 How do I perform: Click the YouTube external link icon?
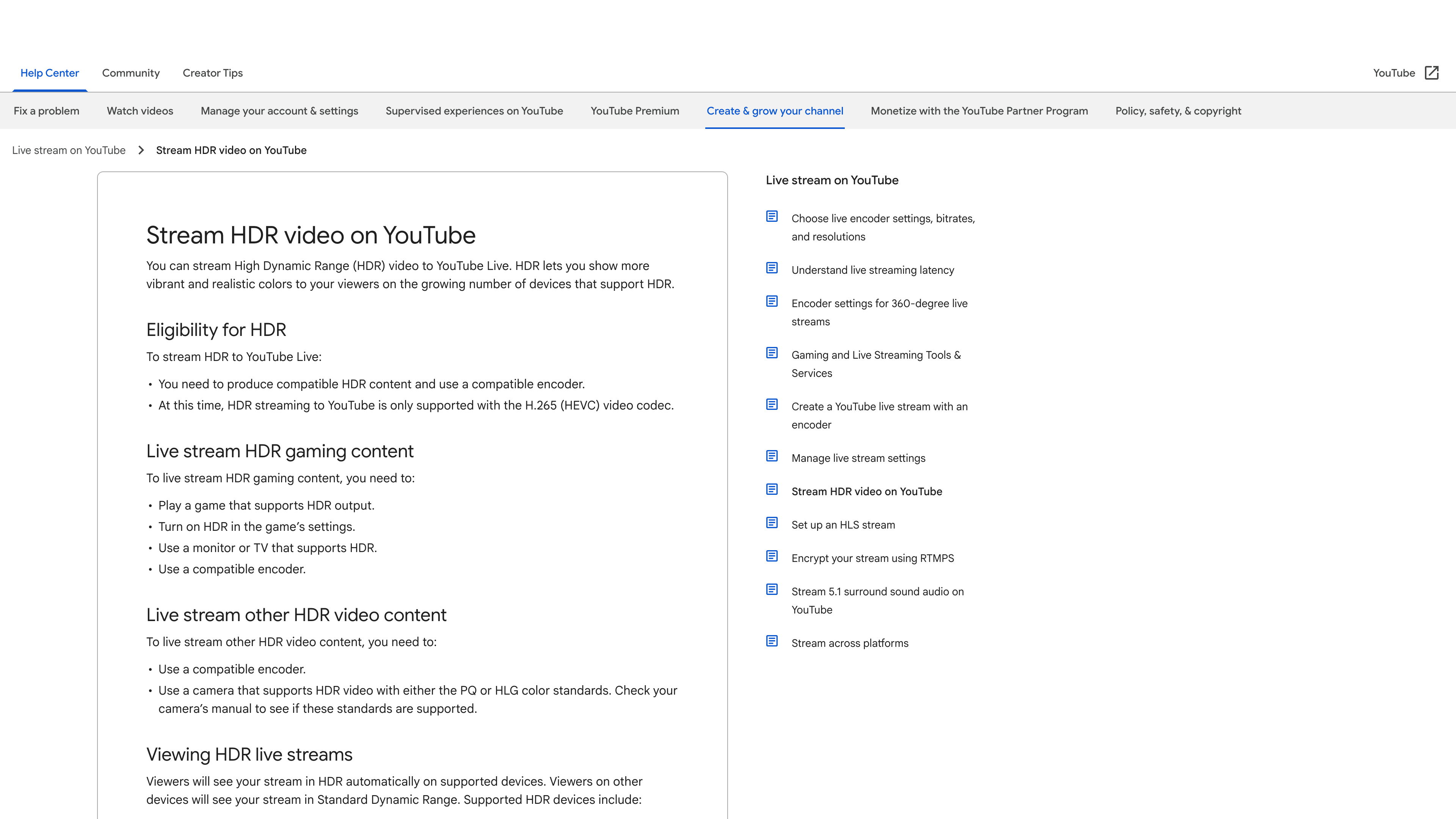(x=1432, y=73)
